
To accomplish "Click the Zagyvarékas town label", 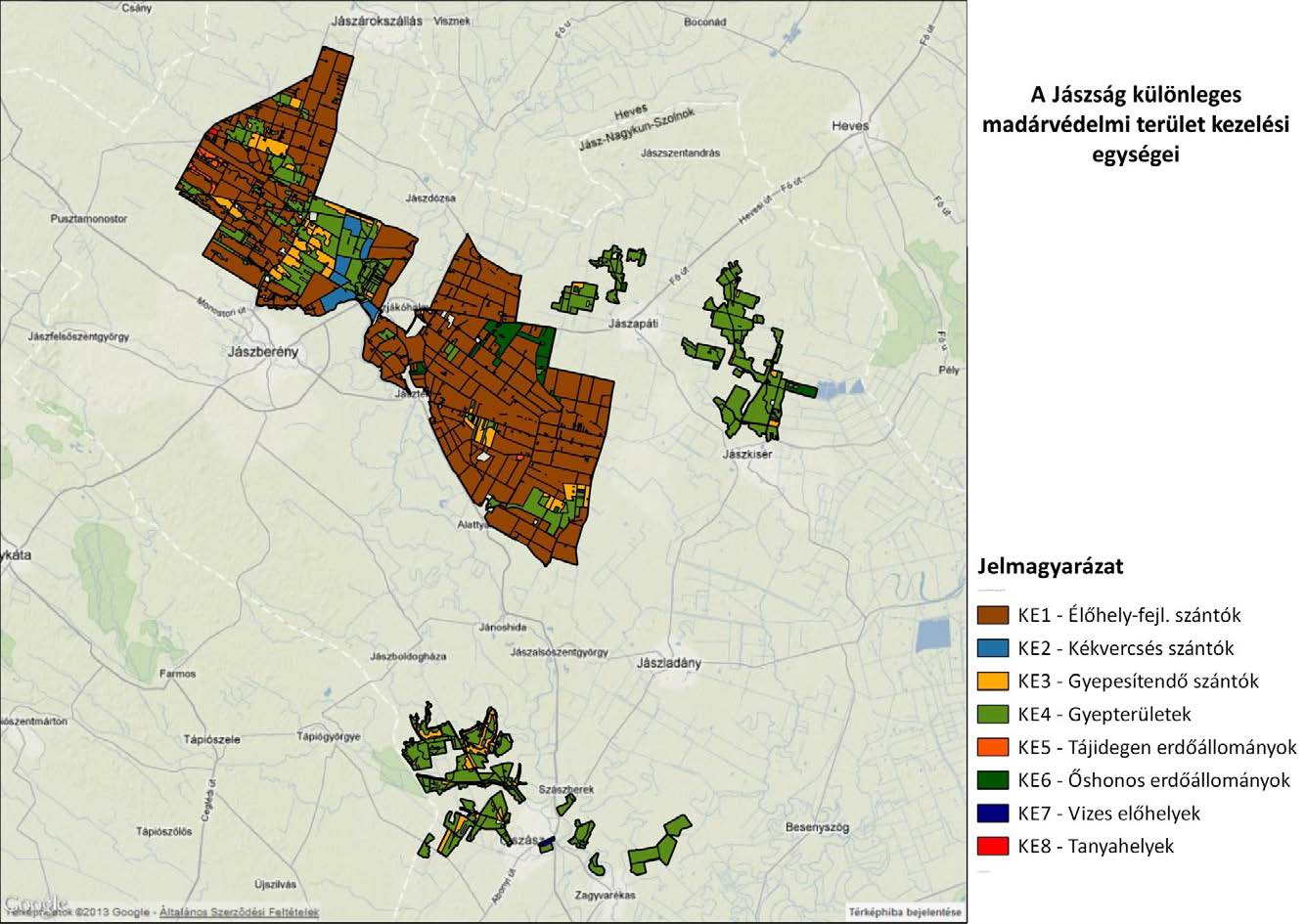I will pos(607,895).
